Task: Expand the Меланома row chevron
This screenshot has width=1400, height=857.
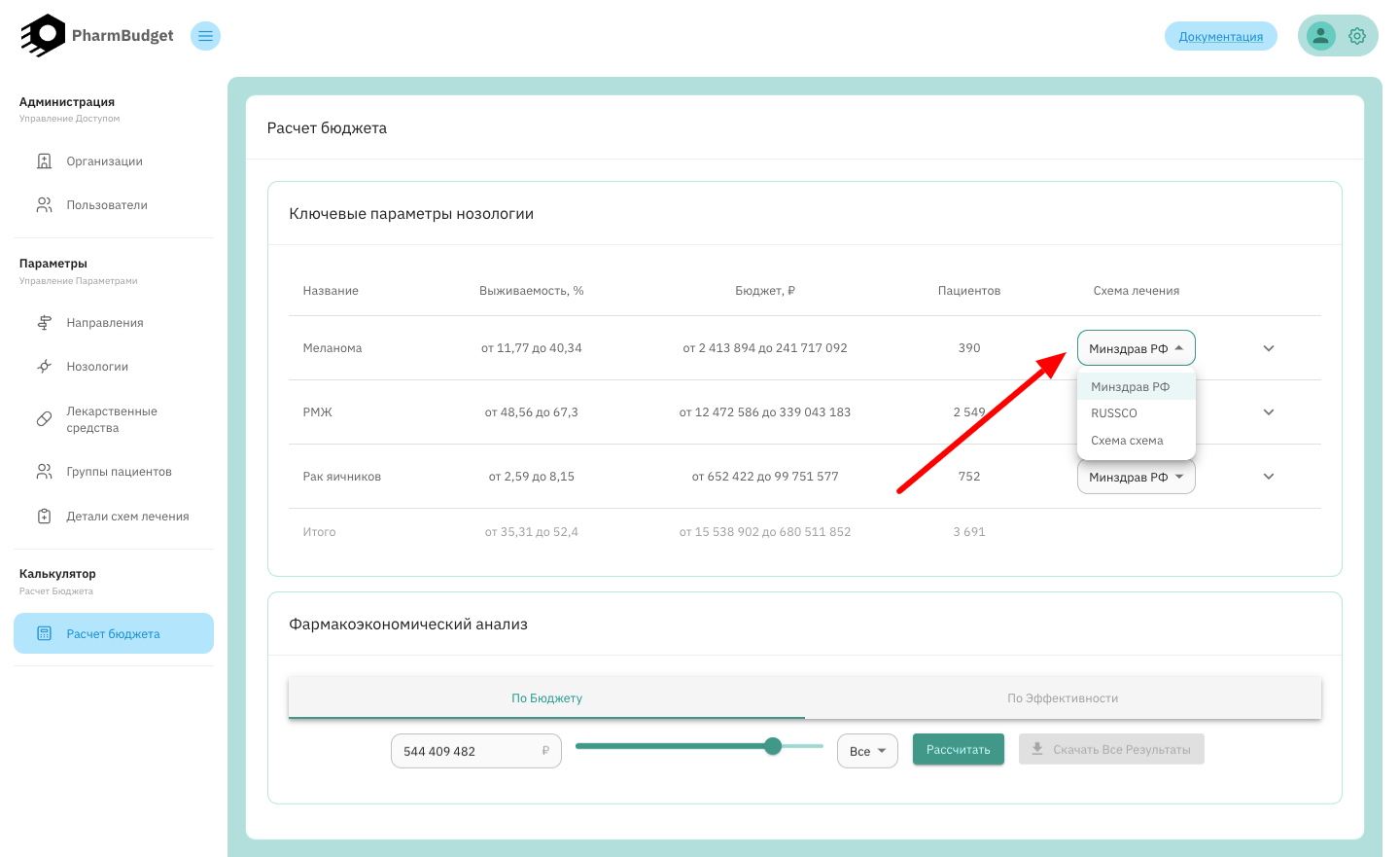Action: (1269, 348)
